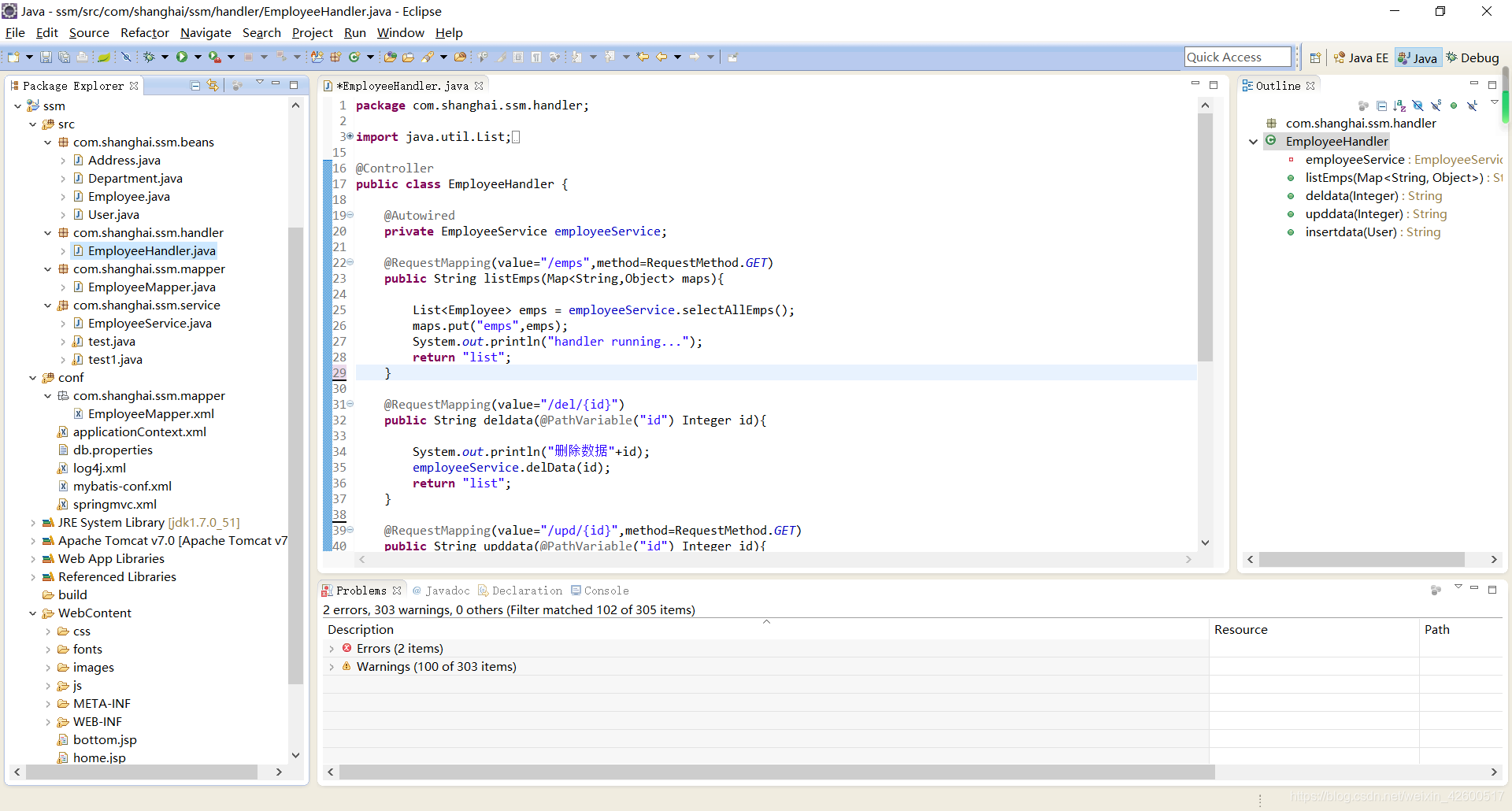Focus the Quick Access input field
The image size is (1512, 811).
click(1238, 57)
